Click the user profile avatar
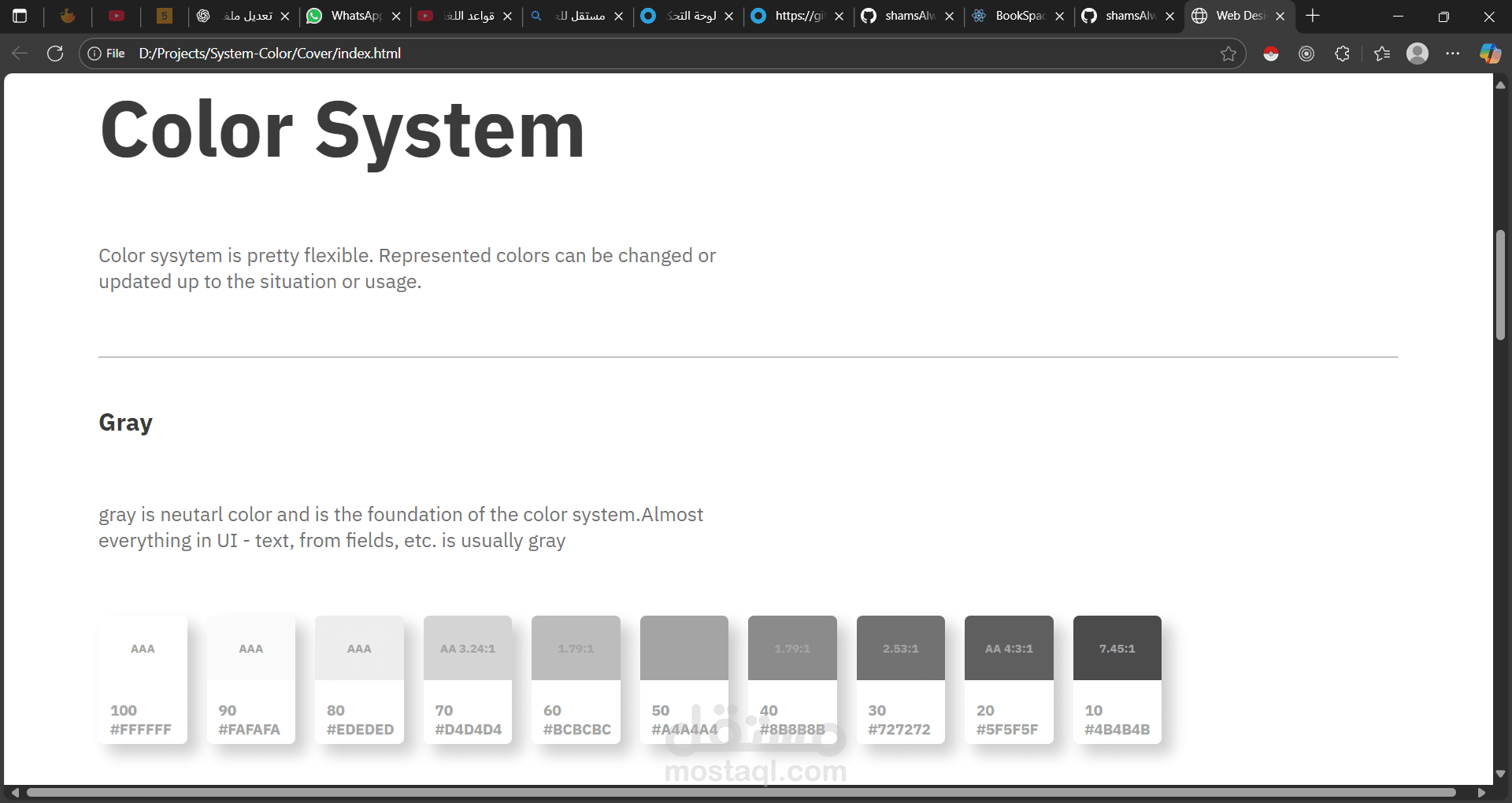The image size is (1512, 803). pyautogui.click(x=1417, y=54)
